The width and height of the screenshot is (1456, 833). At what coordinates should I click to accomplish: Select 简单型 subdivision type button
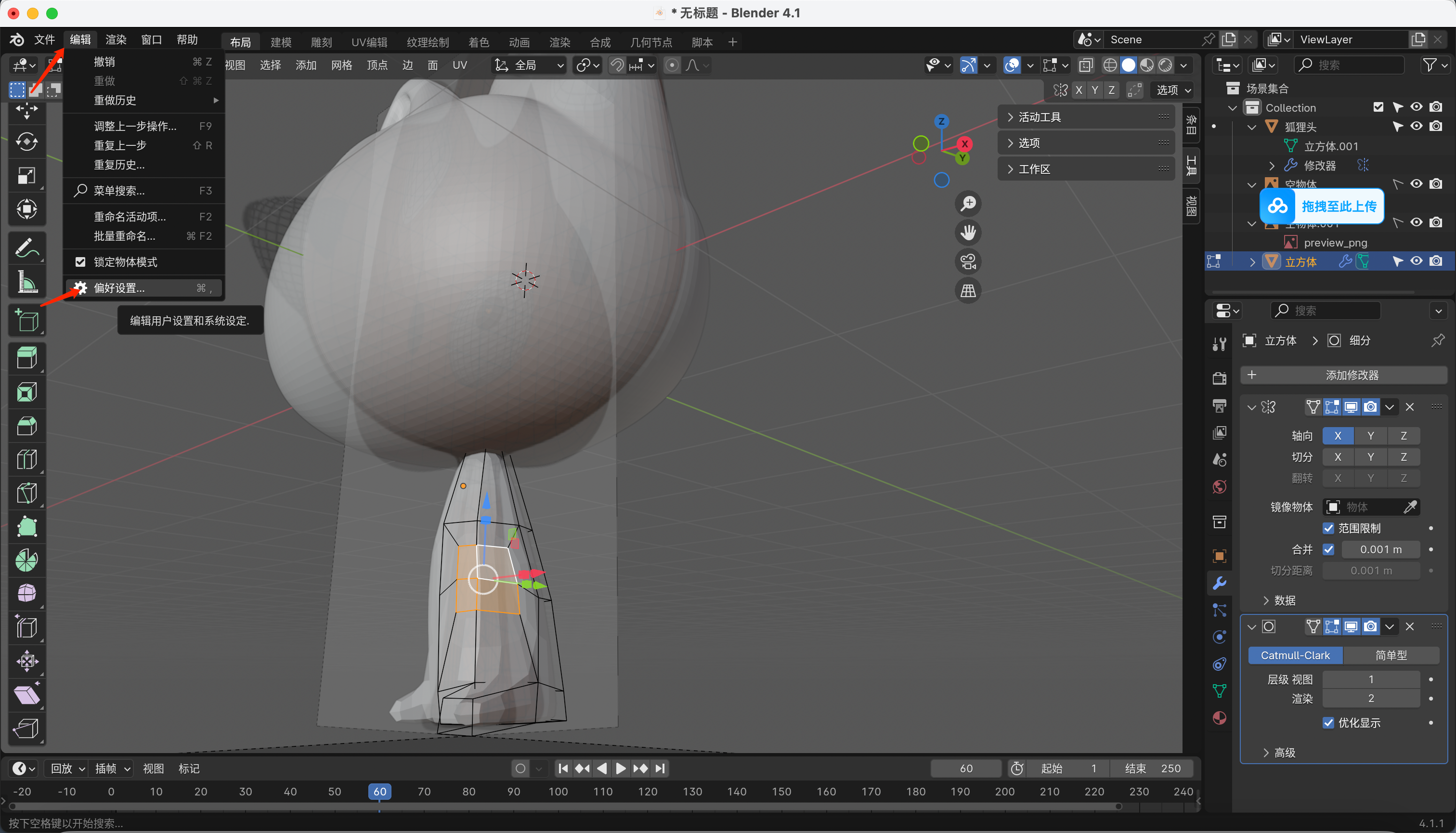[x=1391, y=655]
